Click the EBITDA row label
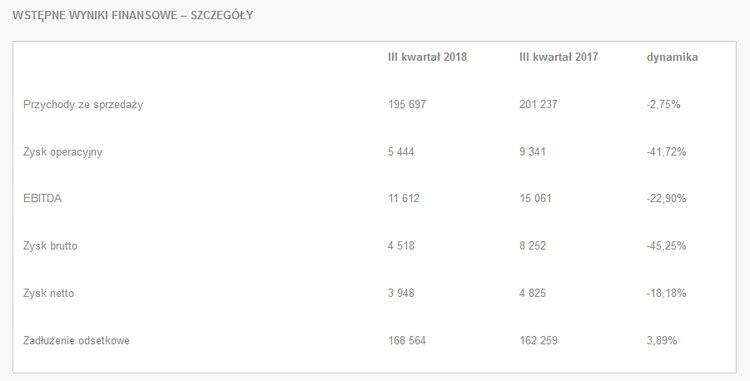 (43, 198)
